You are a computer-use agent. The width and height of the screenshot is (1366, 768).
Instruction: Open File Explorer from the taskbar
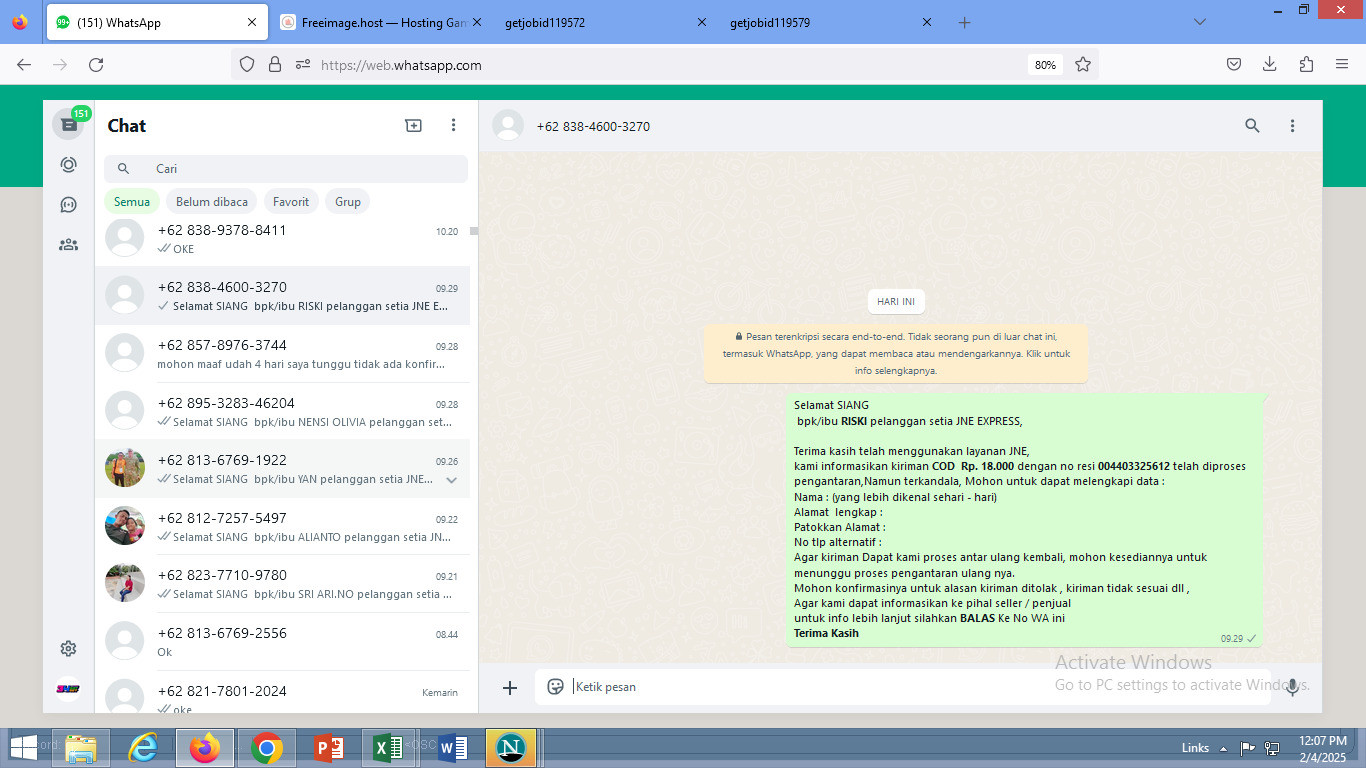81,748
